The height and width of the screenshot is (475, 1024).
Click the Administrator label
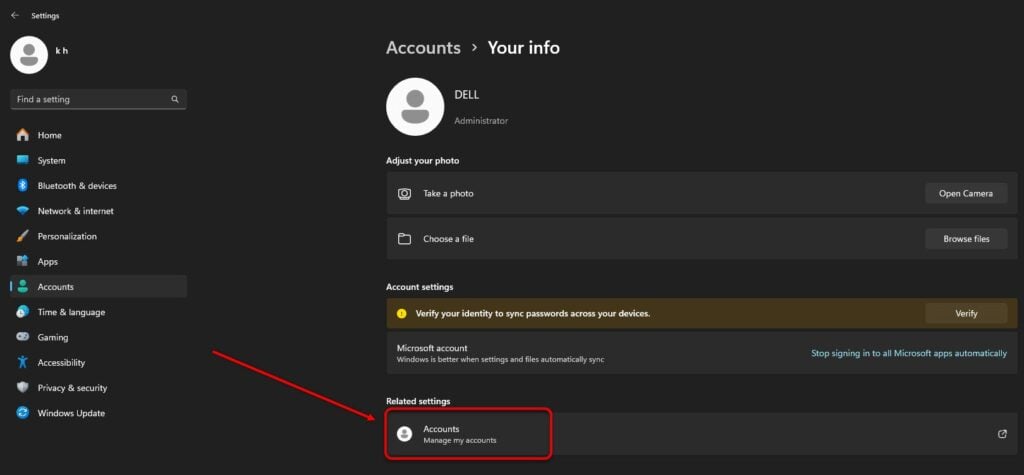(481, 121)
